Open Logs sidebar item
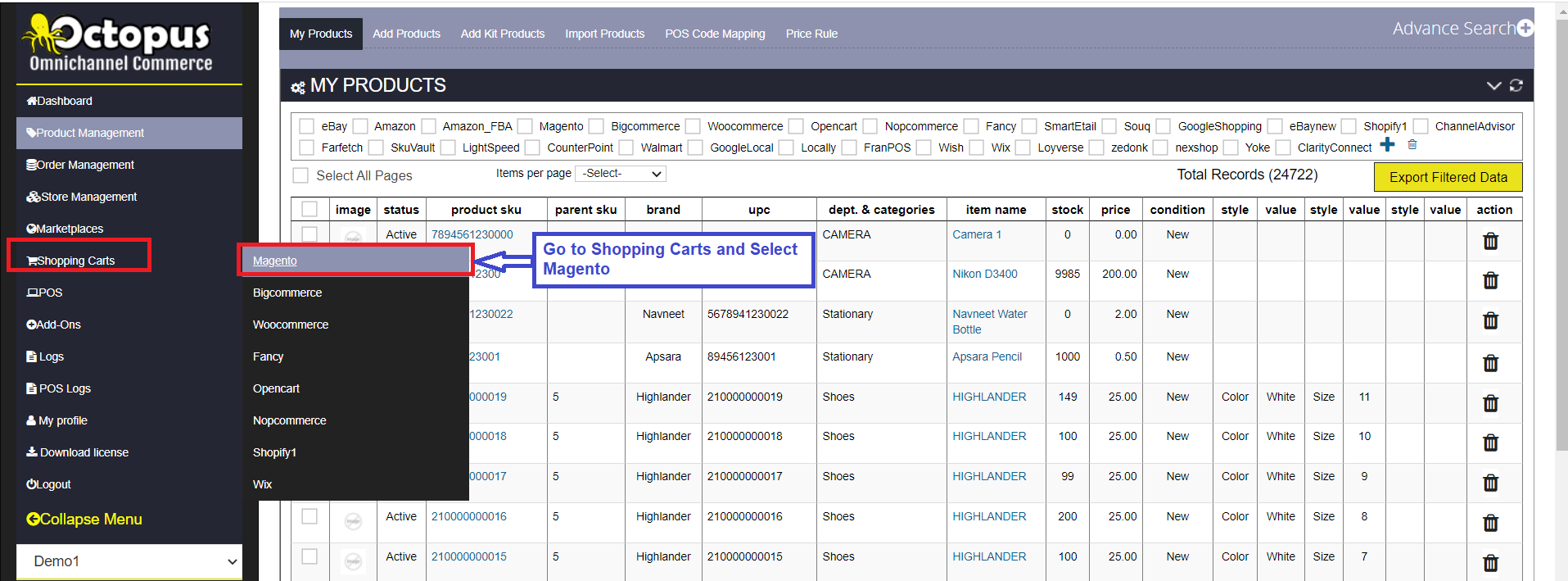The width and height of the screenshot is (1568, 581). pos(129,356)
